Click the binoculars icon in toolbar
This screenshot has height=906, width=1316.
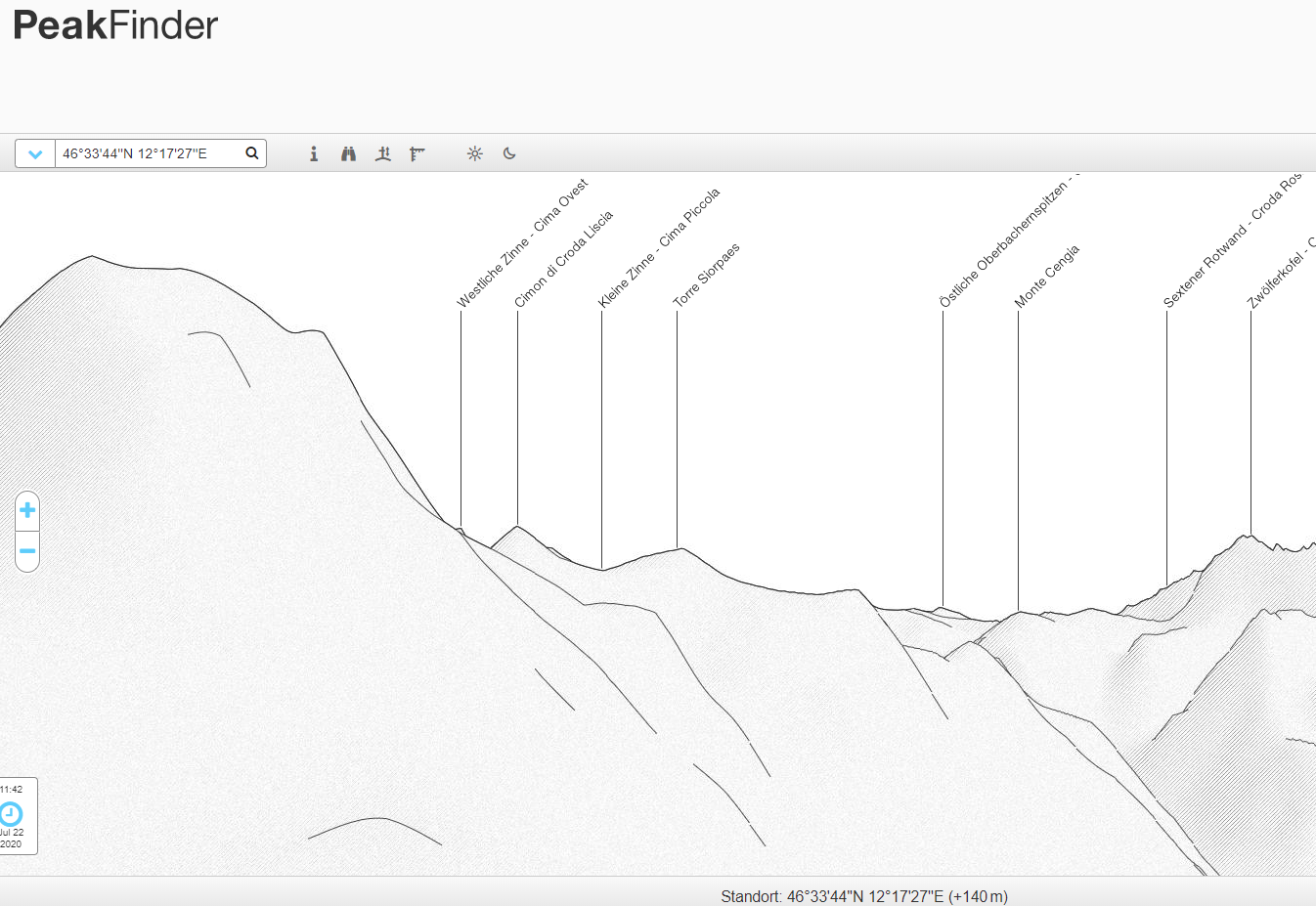(x=348, y=153)
